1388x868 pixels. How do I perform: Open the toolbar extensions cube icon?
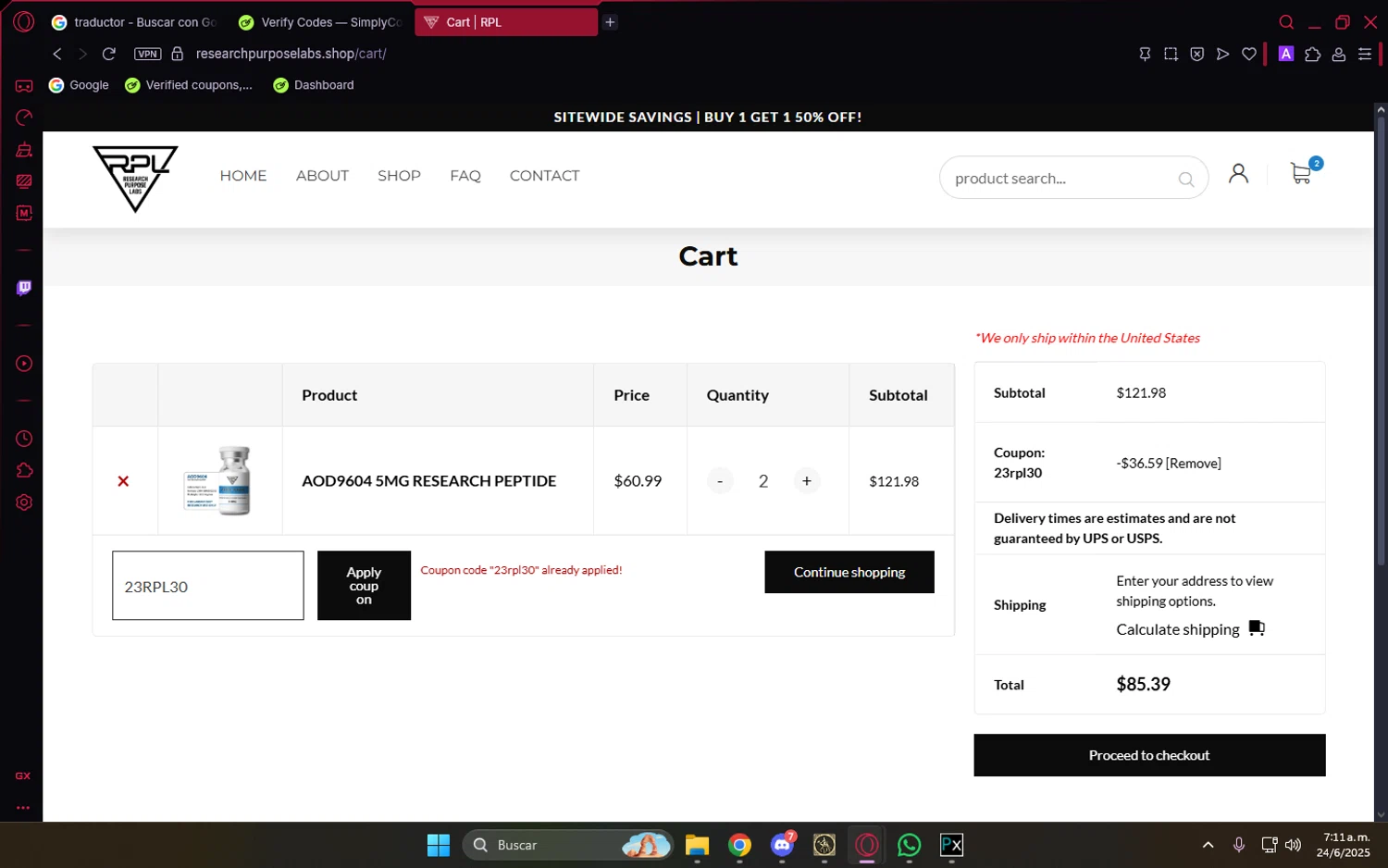click(x=1312, y=55)
